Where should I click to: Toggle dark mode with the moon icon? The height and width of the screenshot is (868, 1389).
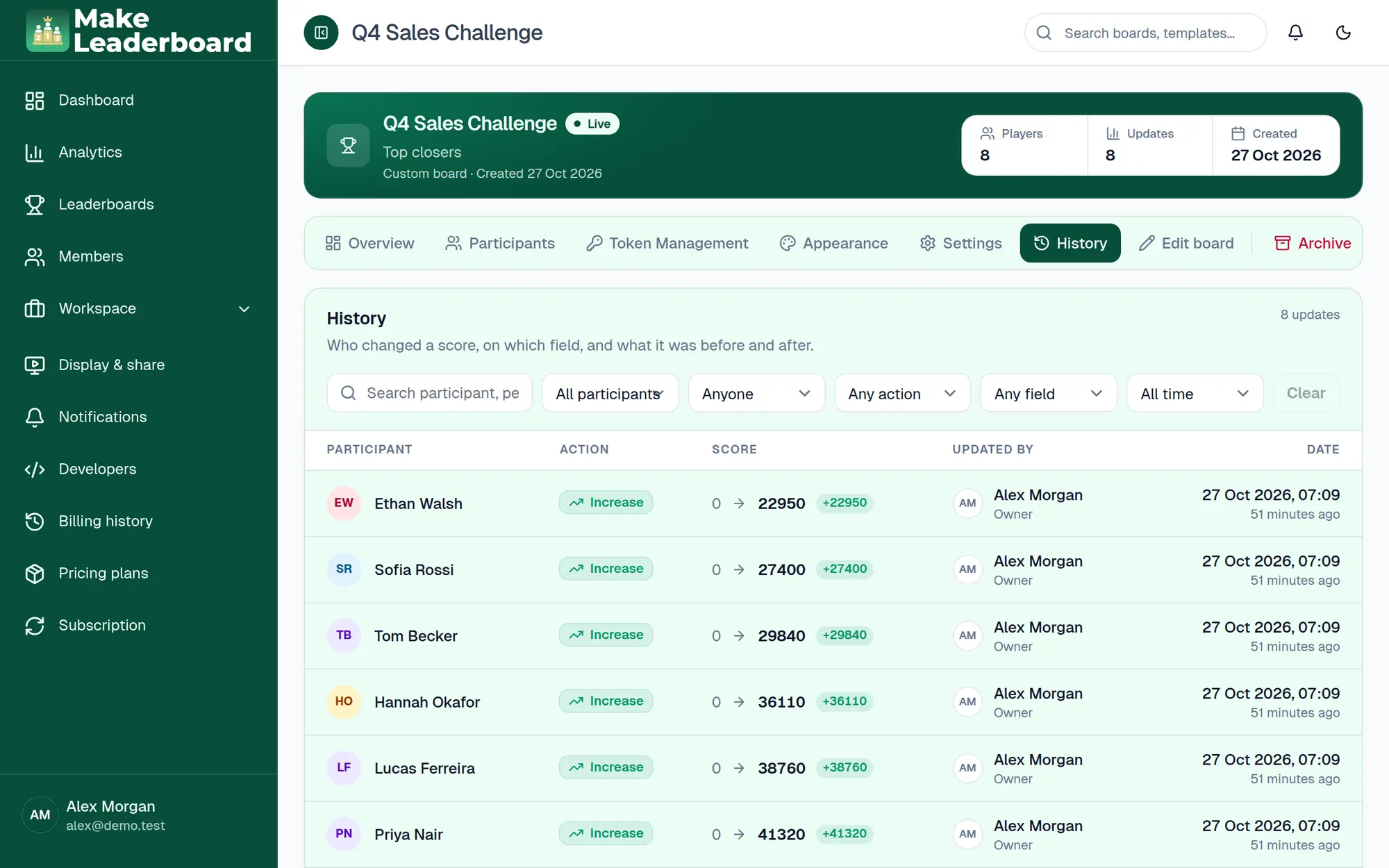click(x=1343, y=33)
